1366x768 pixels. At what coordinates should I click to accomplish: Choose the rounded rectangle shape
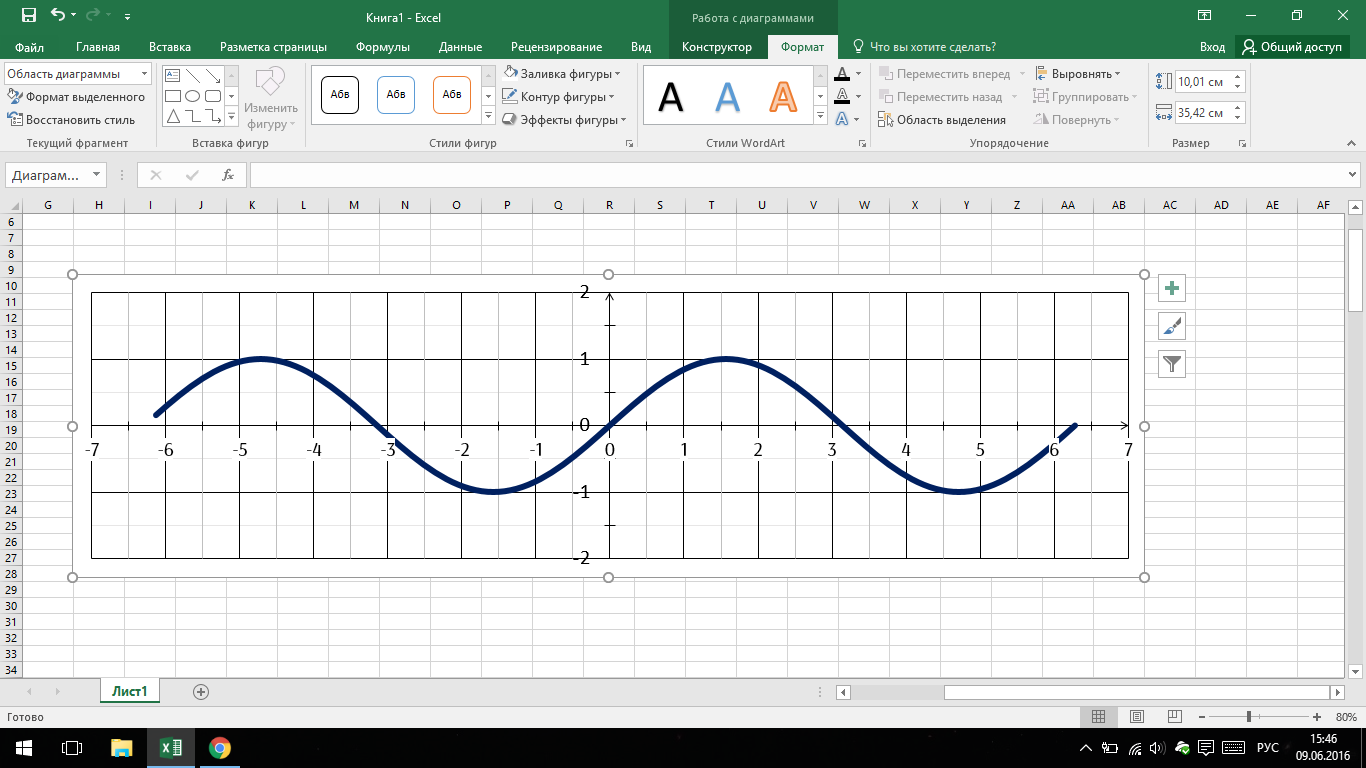click(x=212, y=96)
